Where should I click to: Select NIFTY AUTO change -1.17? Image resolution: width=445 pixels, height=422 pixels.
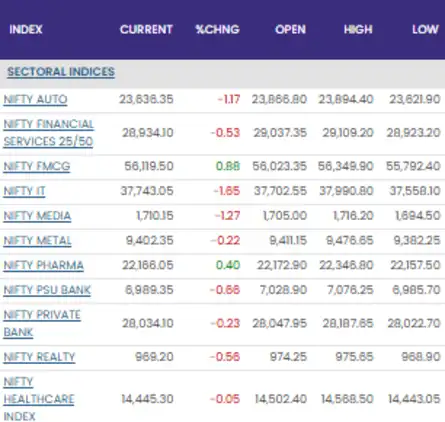229,99
